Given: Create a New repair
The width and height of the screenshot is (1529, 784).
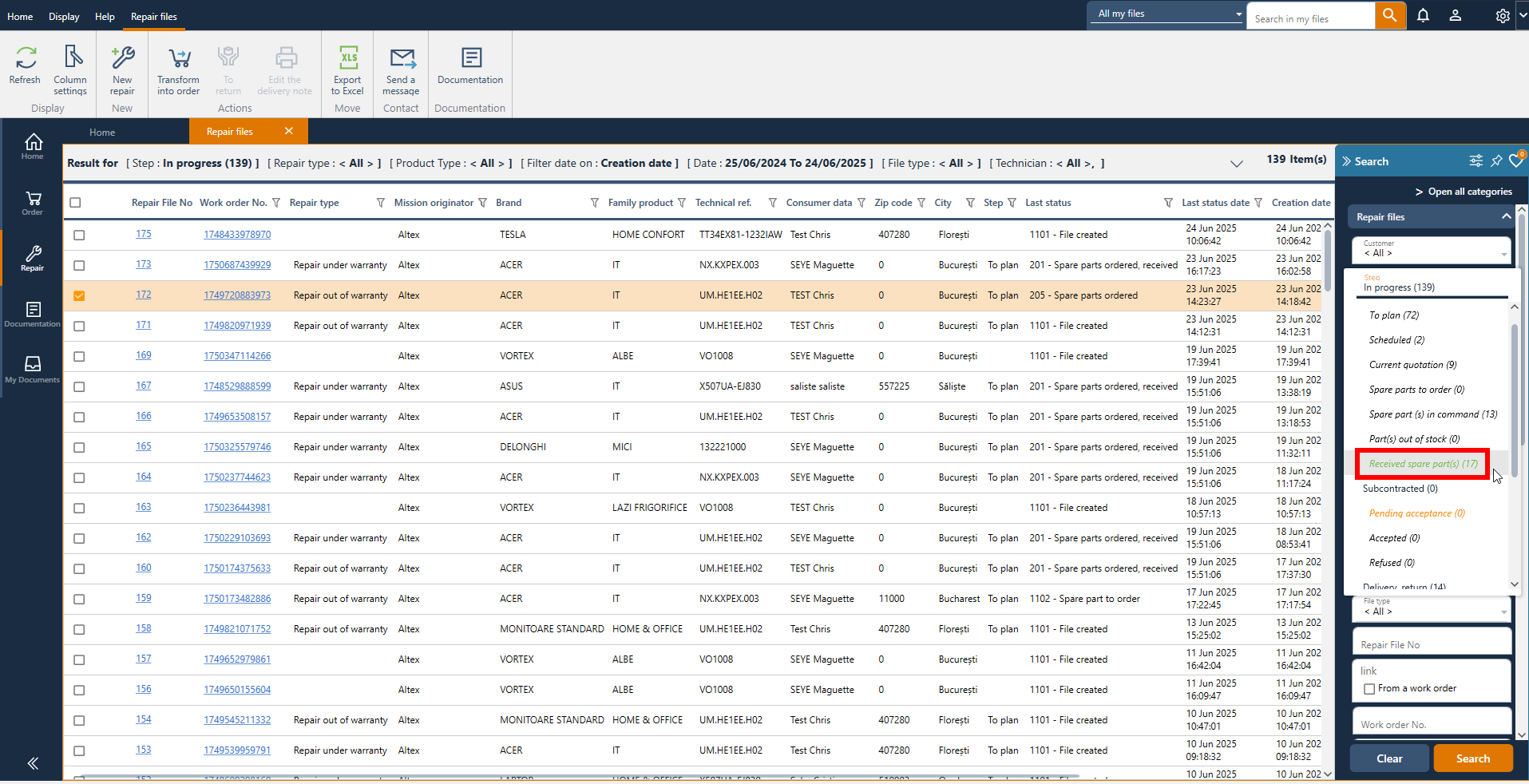Looking at the screenshot, I should click(x=122, y=70).
